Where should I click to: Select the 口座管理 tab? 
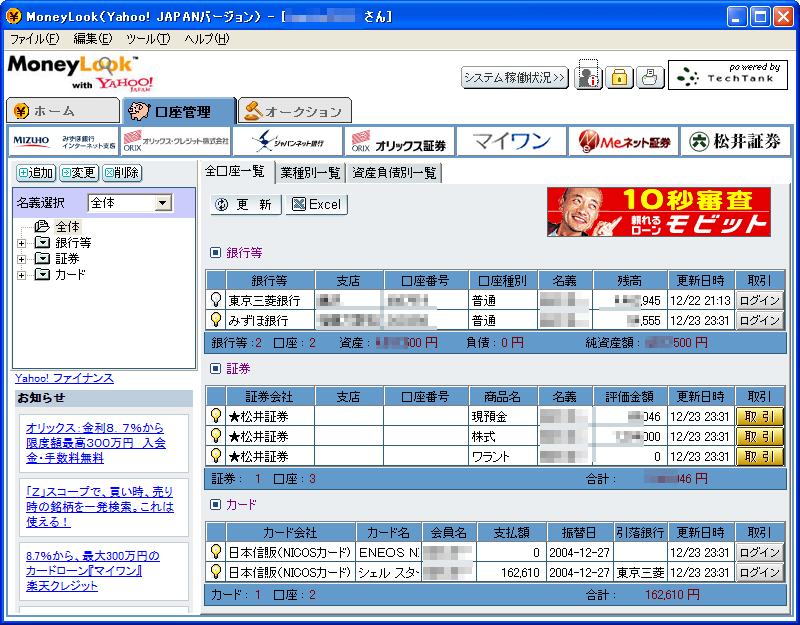pyautogui.click(x=180, y=111)
